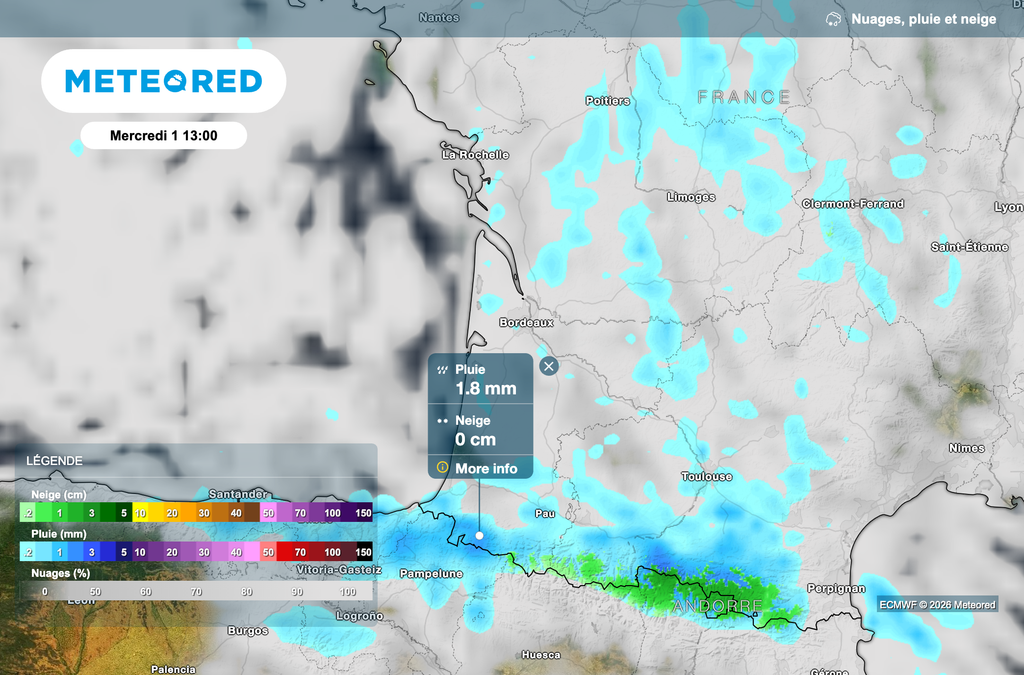1024x675 pixels.
Task: Click the 100 value on Nuages scale
Action: coord(348,592)
